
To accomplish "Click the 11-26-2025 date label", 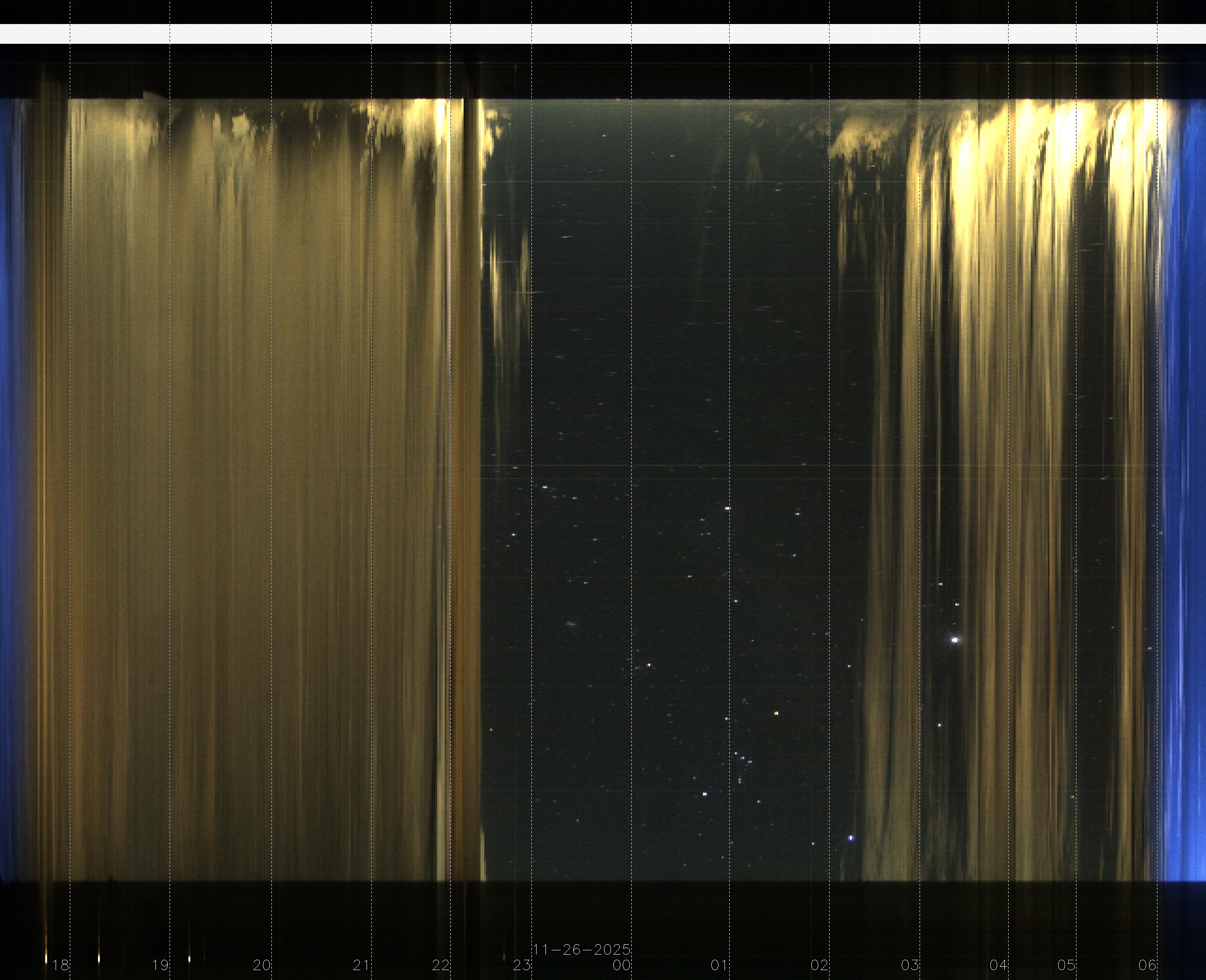I will click(x=581, y=949).
